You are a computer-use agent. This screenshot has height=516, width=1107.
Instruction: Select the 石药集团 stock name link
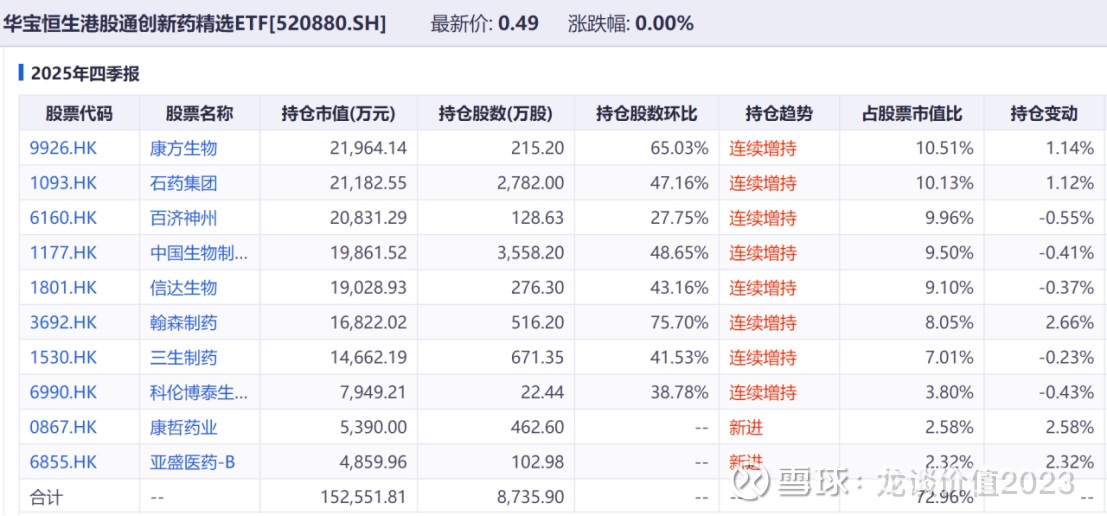[x=184, y=184]
